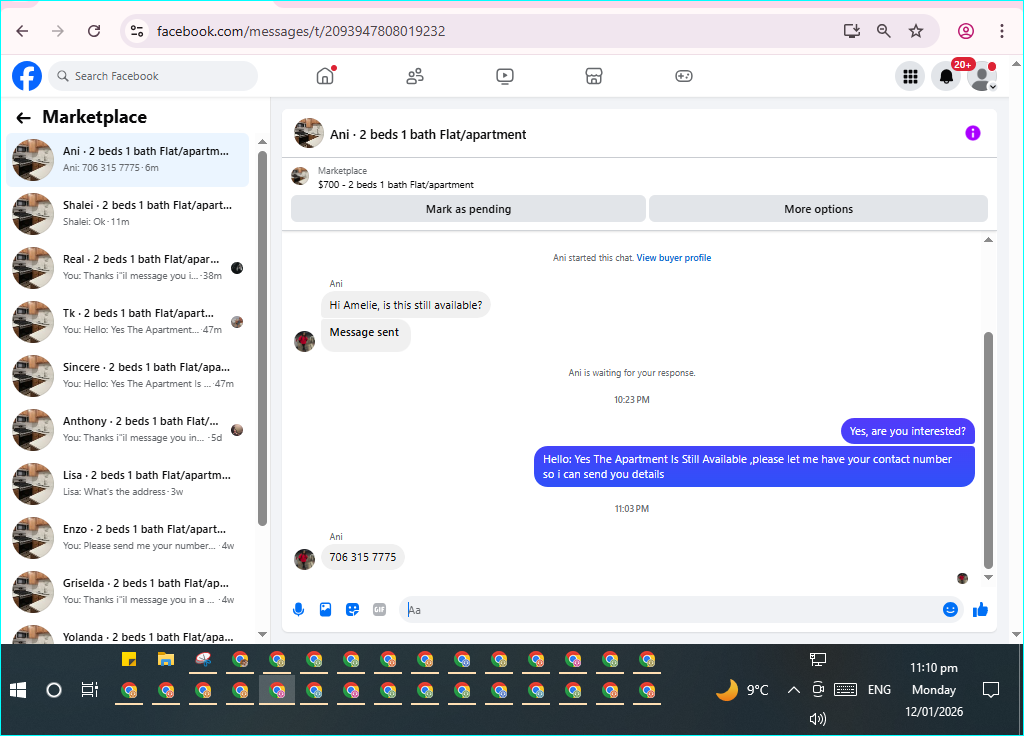The height and width of the screenshot is (736, 1024).
Task: Open Windows Task View icon
Action: click(89, 690)
